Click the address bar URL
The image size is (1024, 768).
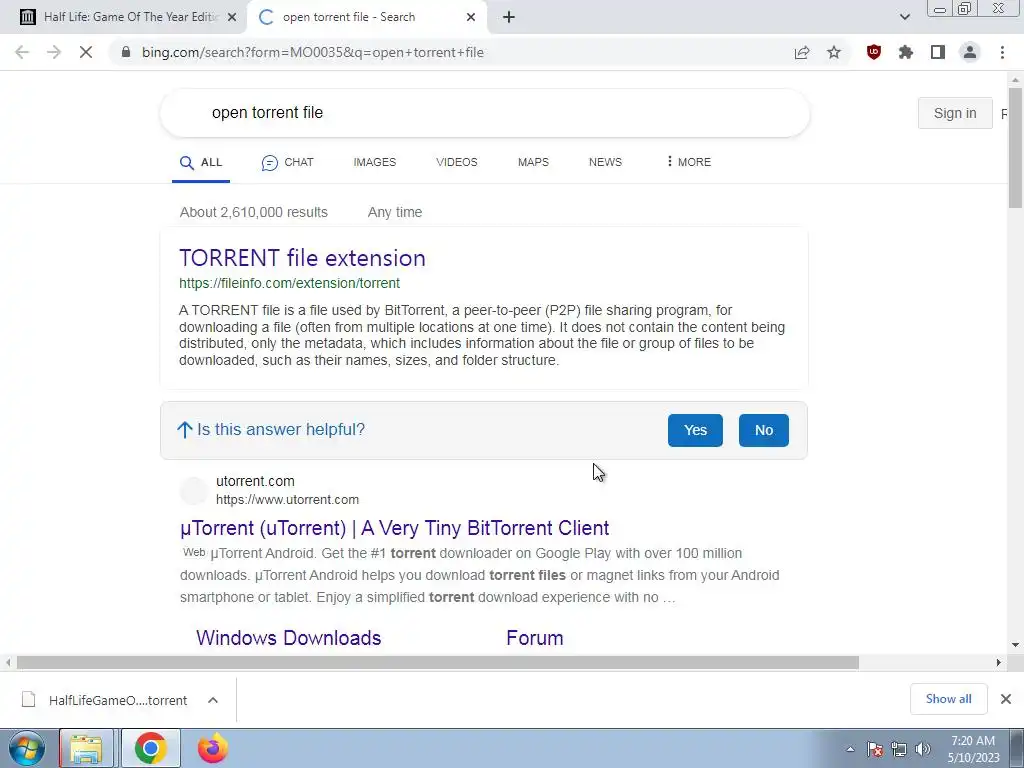tap(313, 52)
